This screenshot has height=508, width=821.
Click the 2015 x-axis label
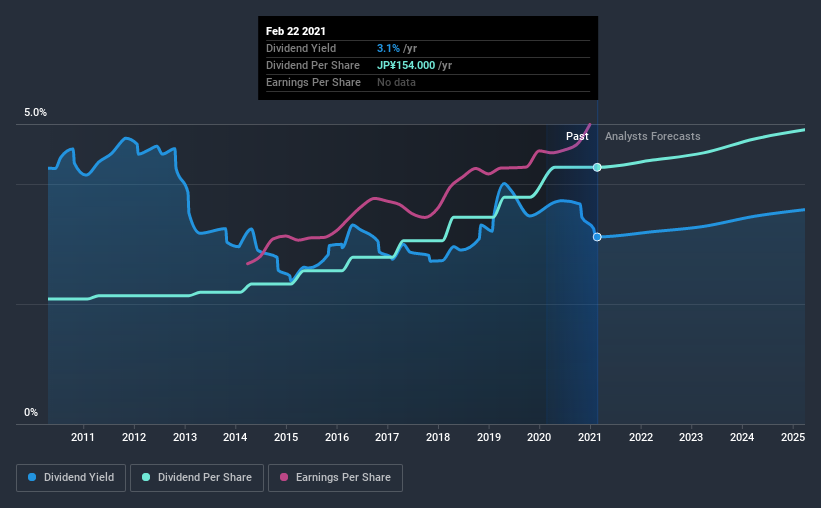[x=286, y=437]
